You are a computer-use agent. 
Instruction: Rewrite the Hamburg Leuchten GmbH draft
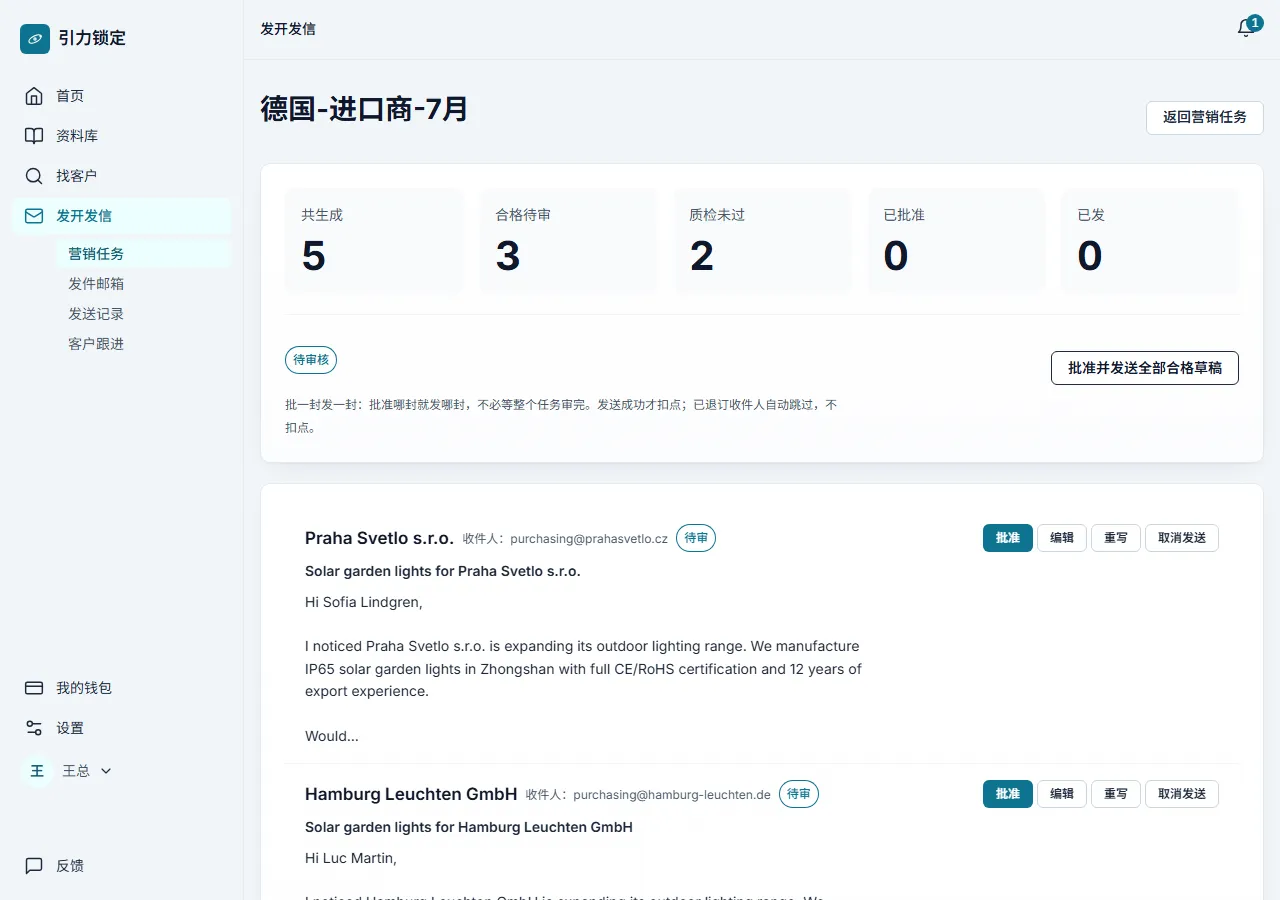[1116, 794]
